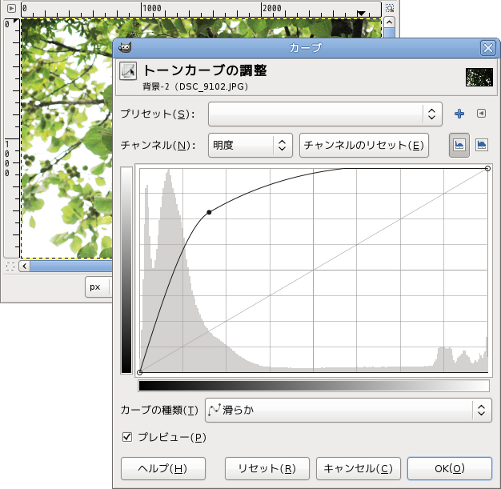Click the navigation icon at bottom-left corner
501x489 pixels.
click(10, 266)
